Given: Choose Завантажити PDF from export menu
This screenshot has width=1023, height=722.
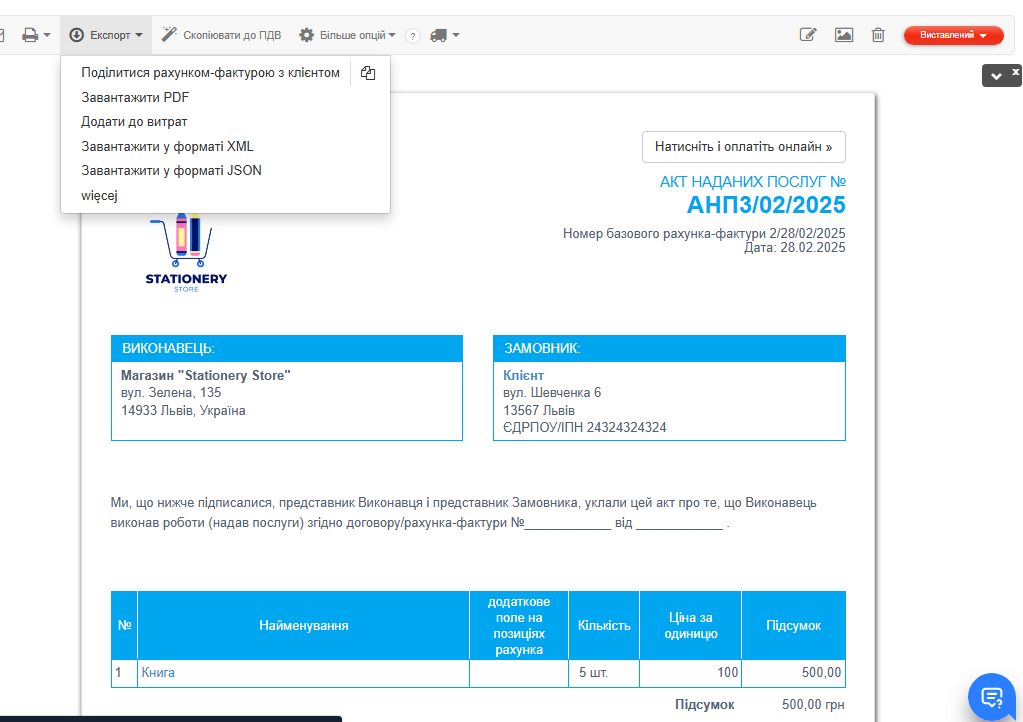Looking at the screenshot, I should [135, 98].
